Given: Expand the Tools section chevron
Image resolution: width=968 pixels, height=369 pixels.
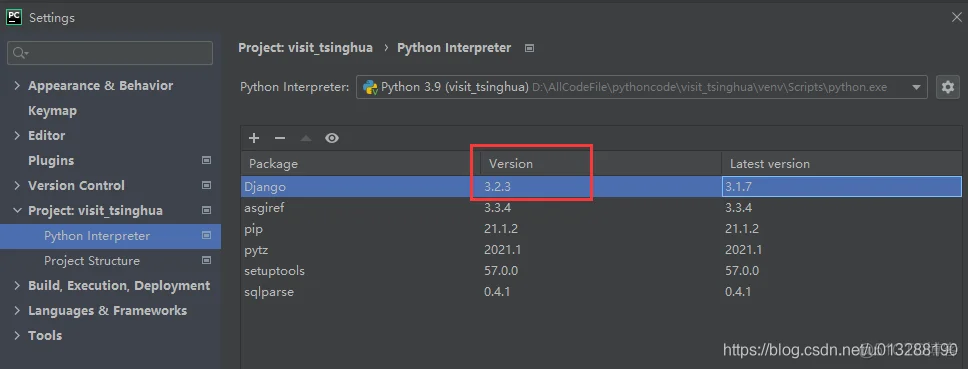Looking at the screenshot, I should [x=17, y=336].
